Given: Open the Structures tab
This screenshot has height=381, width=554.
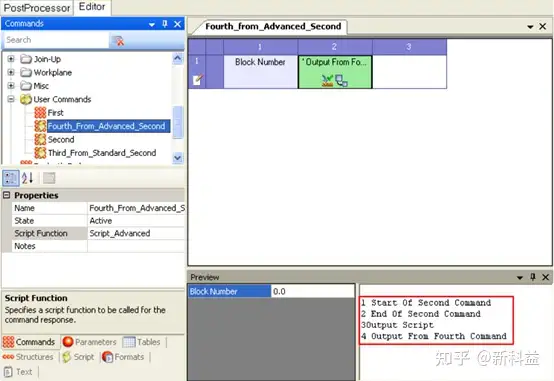Looking at the screenshot, I should coord(28,357).
